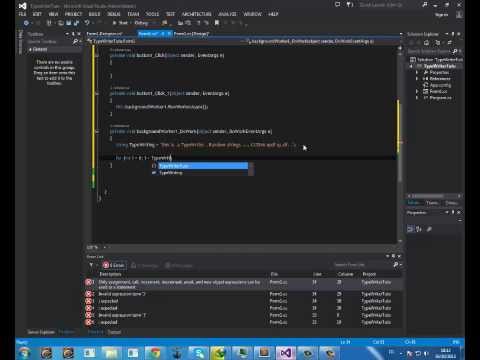Click the Navigate Backward toolbar icon
The height and width of the screenshot is (360, 480).
26,23
